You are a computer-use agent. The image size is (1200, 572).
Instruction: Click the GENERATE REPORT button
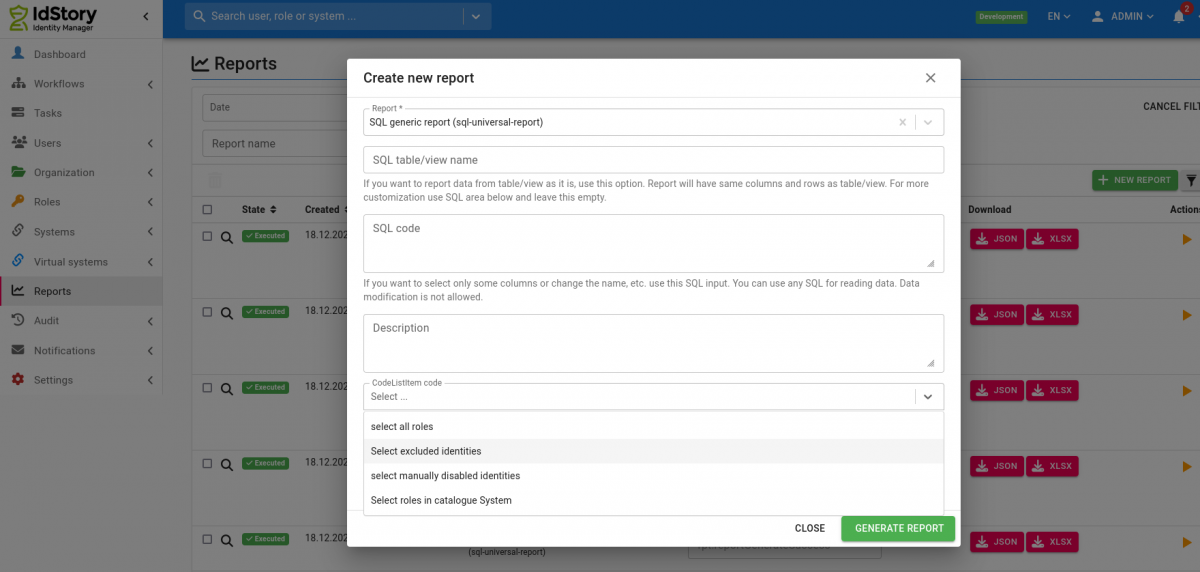pyautogui.click(x=899, y=528)
